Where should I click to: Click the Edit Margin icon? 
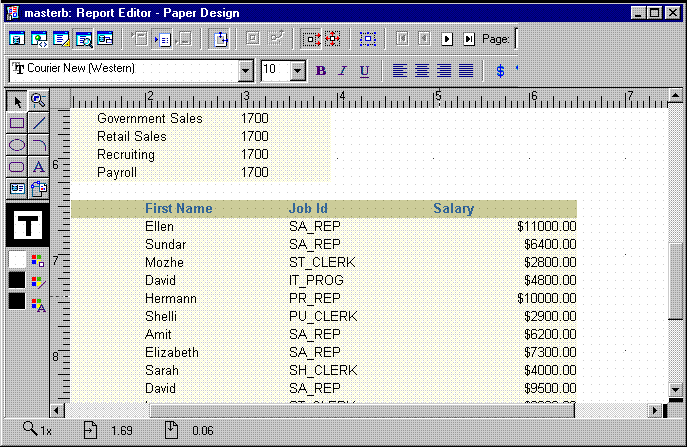tap(220, 39)
